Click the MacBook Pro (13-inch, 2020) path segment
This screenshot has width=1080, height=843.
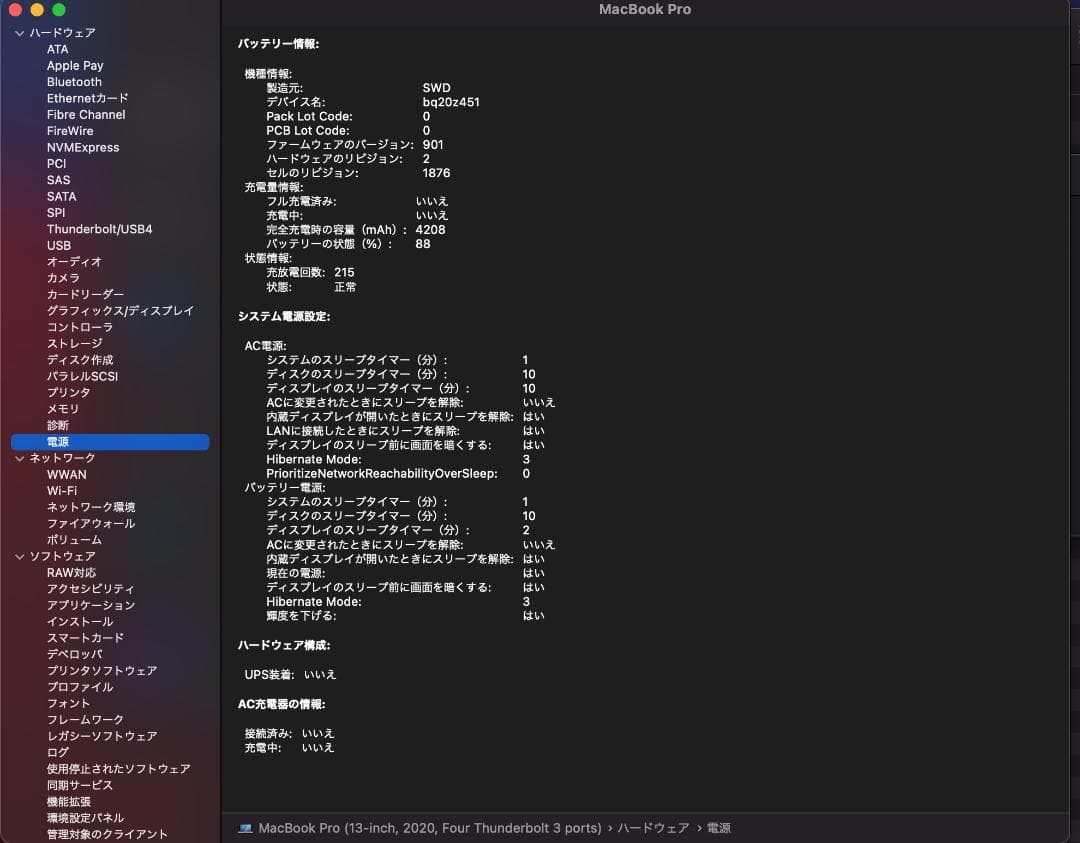pos(430,828)
